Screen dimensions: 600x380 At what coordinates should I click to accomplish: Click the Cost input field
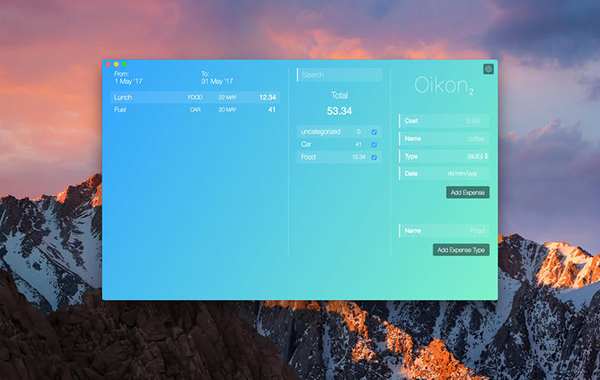tap(444, 121)
